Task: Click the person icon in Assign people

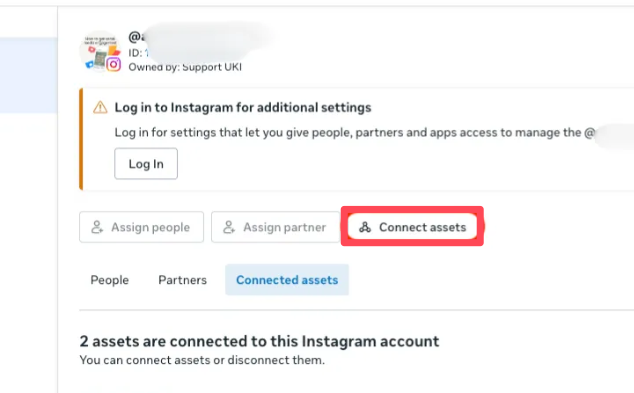Action: pos(97,227)
